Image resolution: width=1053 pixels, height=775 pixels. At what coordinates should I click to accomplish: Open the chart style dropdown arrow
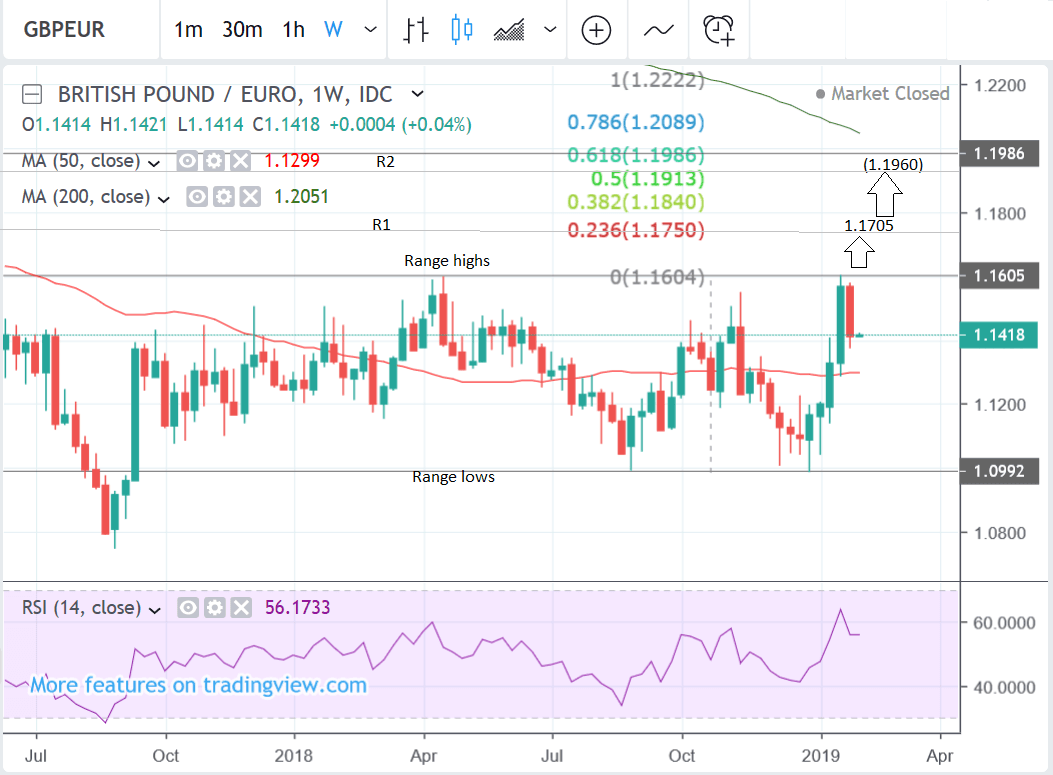point(549,30)
